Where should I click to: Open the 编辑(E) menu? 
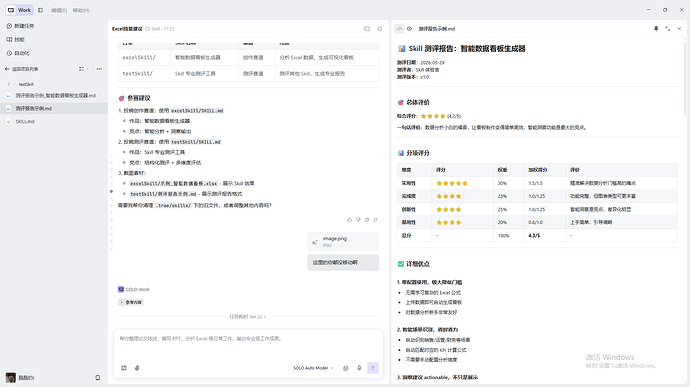(59, 10)
